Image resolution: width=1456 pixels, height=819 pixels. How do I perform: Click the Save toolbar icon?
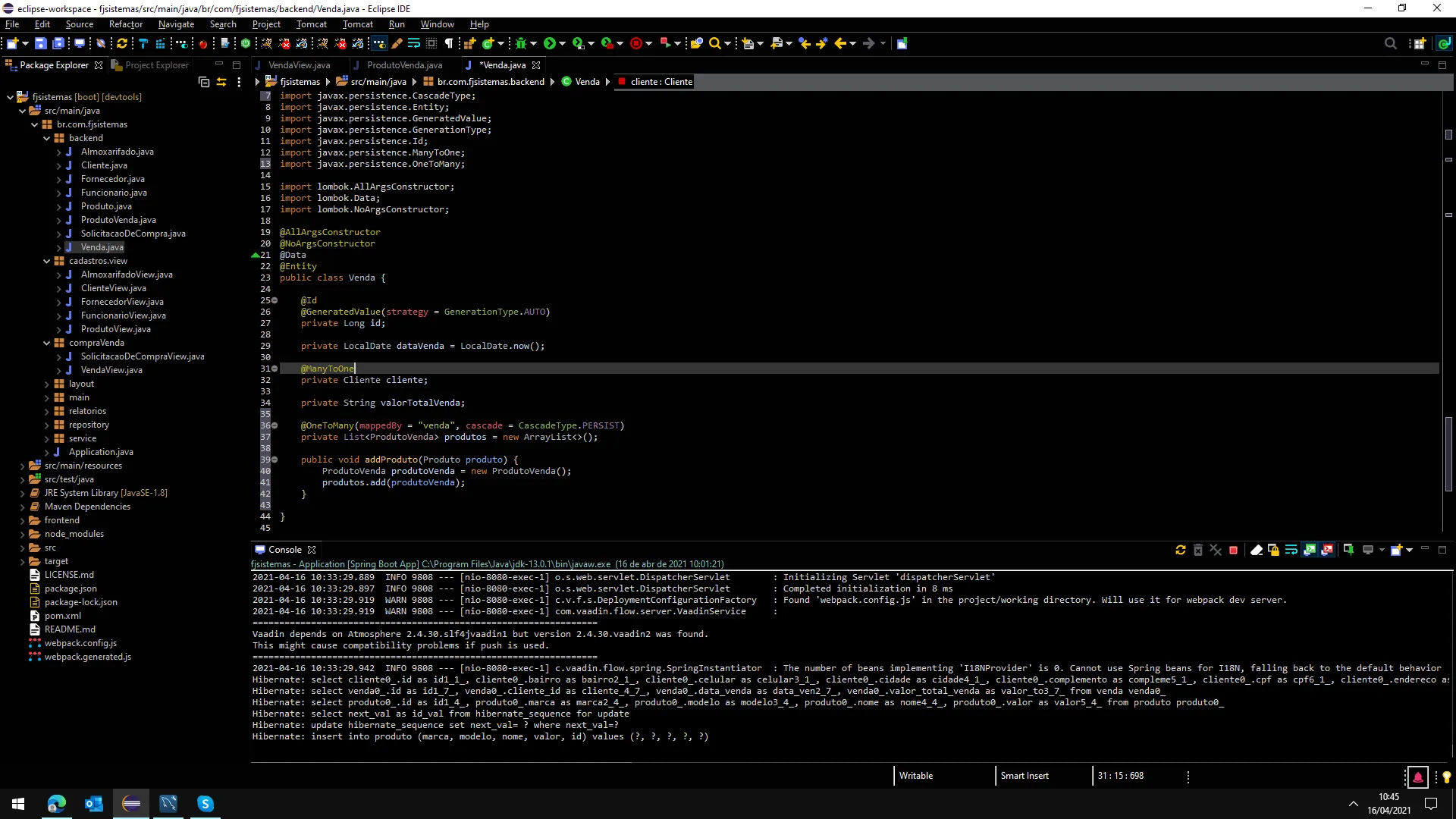(x=41, y=43)
